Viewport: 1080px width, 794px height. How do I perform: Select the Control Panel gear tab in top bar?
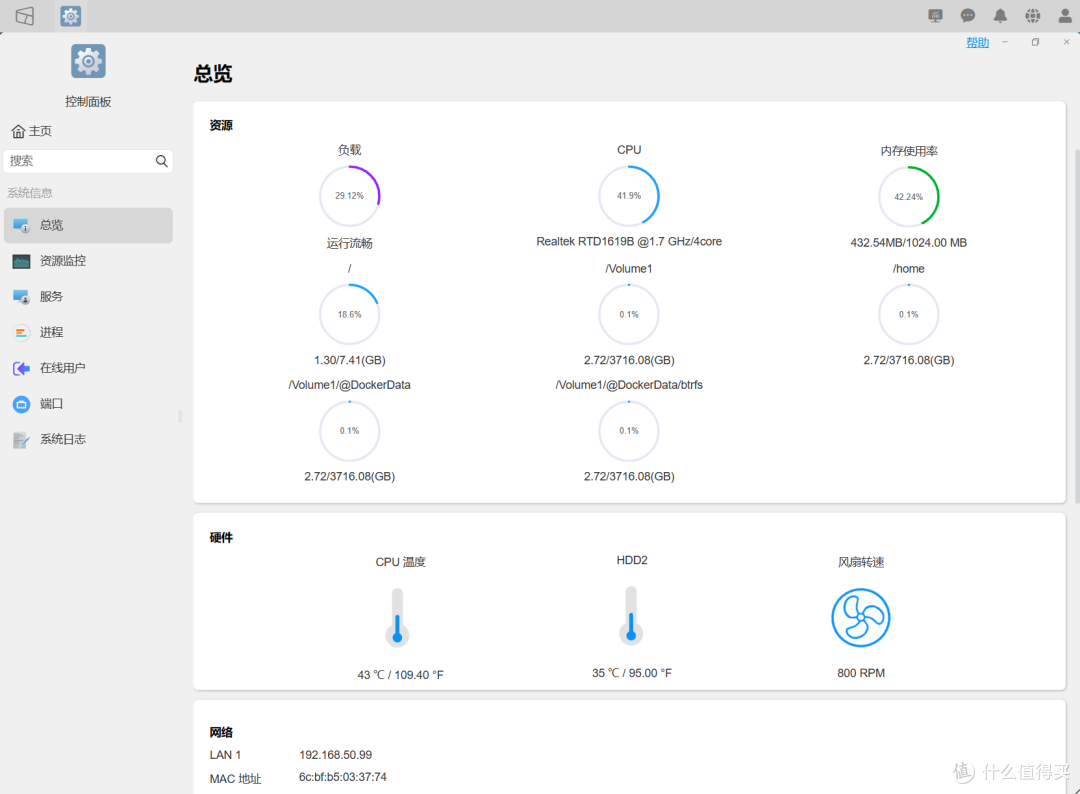[x=70, y=16]
